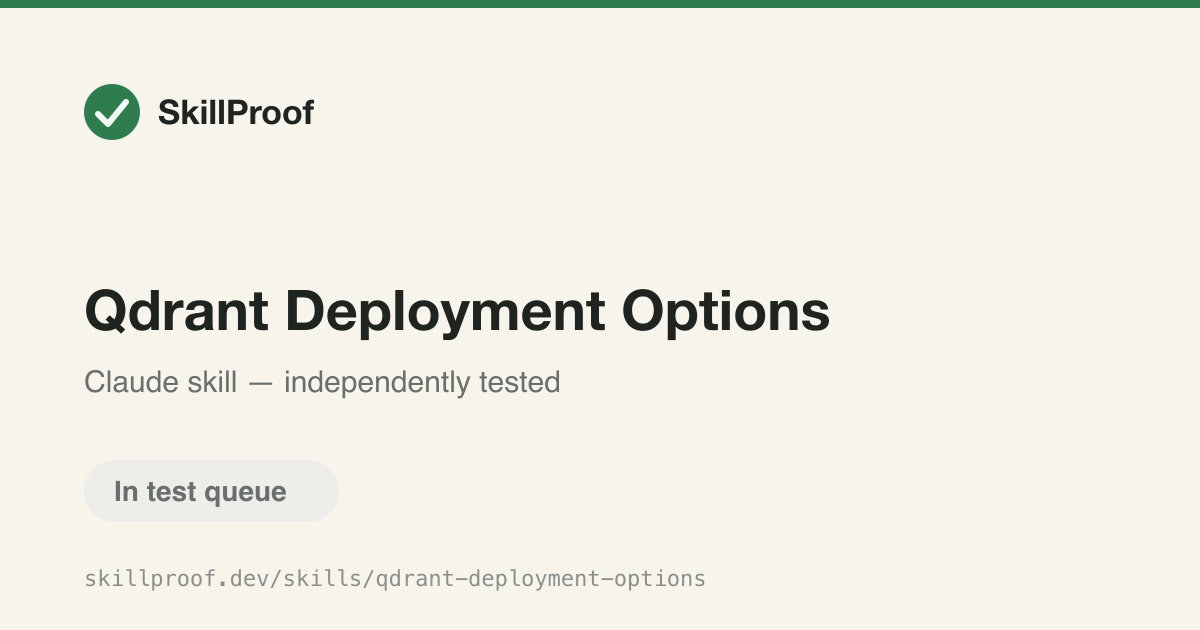Click the SkillProof brand name
Screen dimensions: 1200x630
click(236, 113)
